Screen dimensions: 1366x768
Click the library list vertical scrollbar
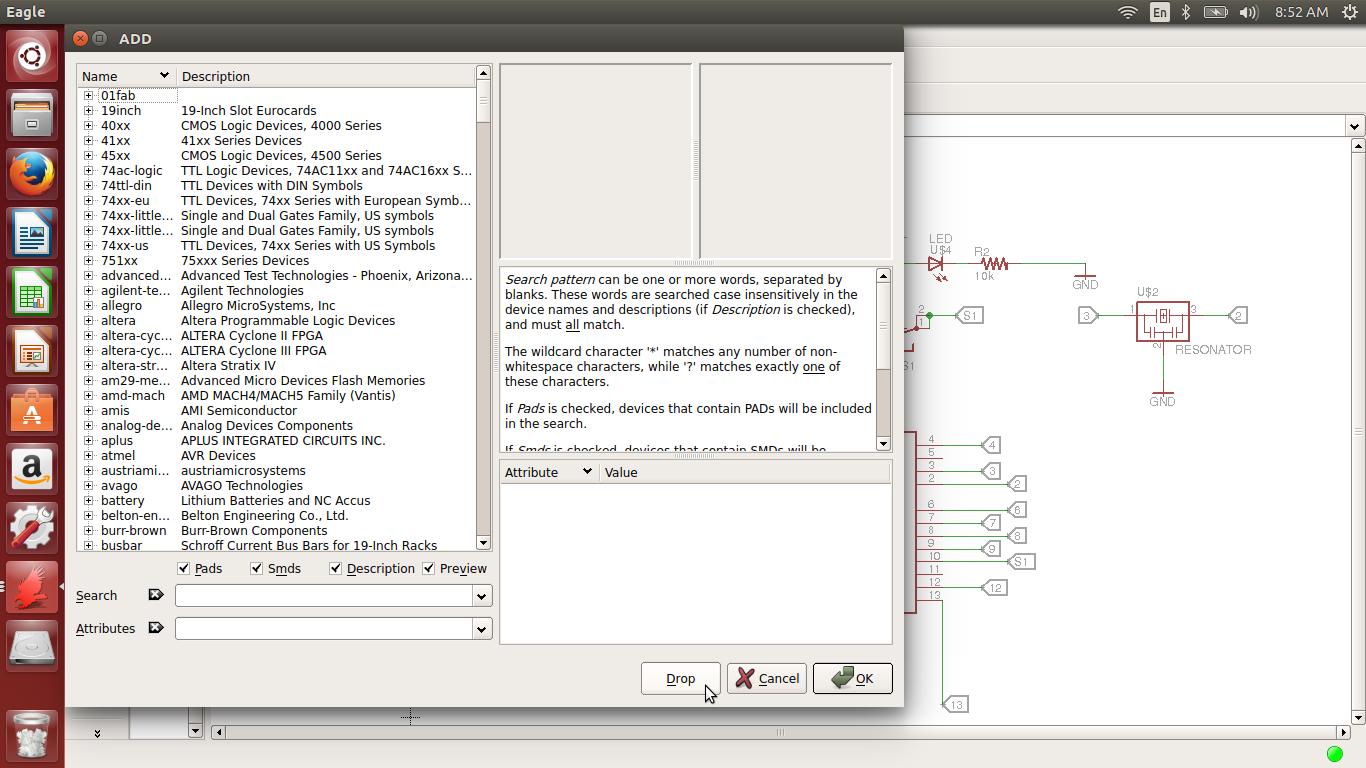click(x=483, y=308)
